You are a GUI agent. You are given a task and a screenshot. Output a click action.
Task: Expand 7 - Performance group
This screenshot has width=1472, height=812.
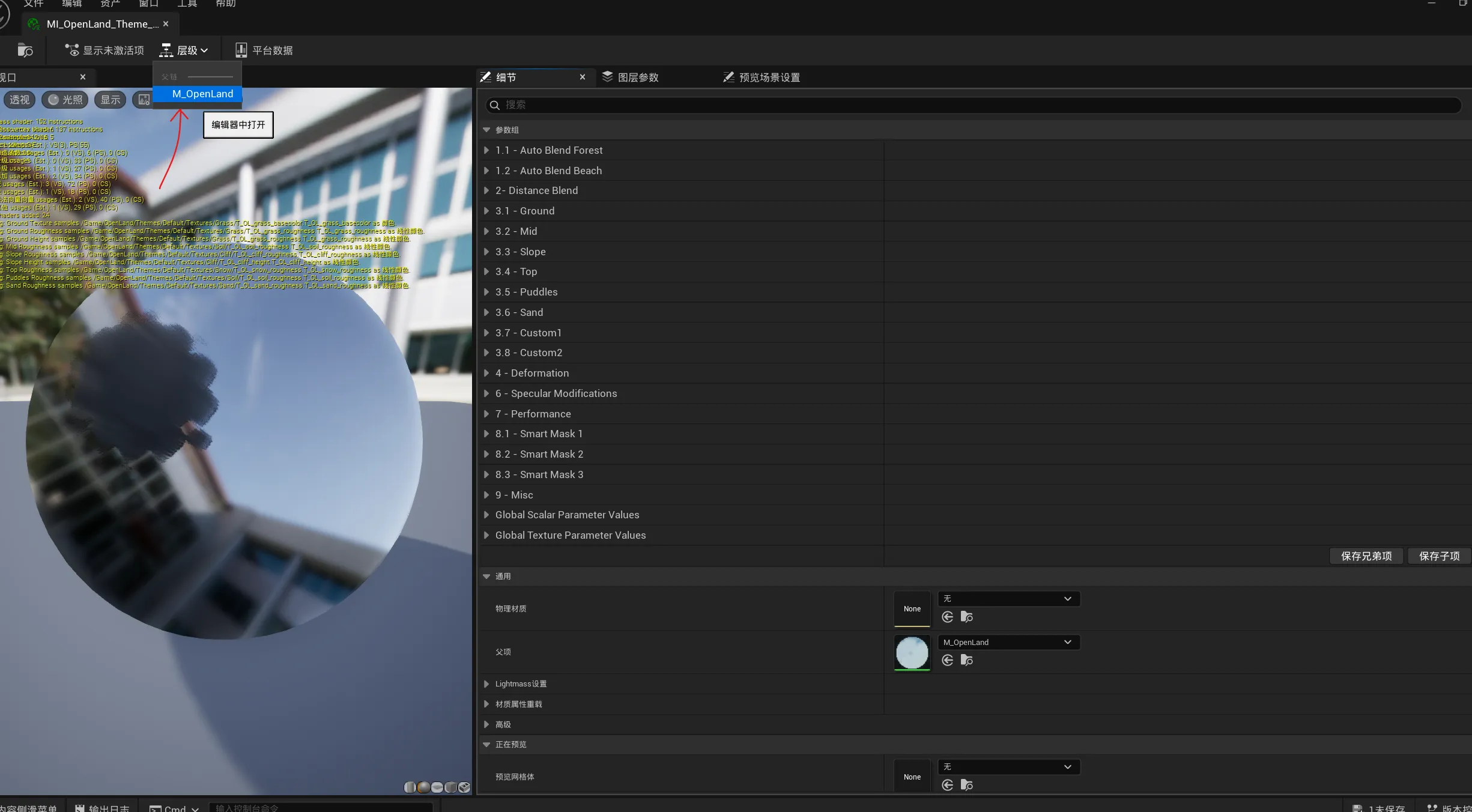coord(486,414)
